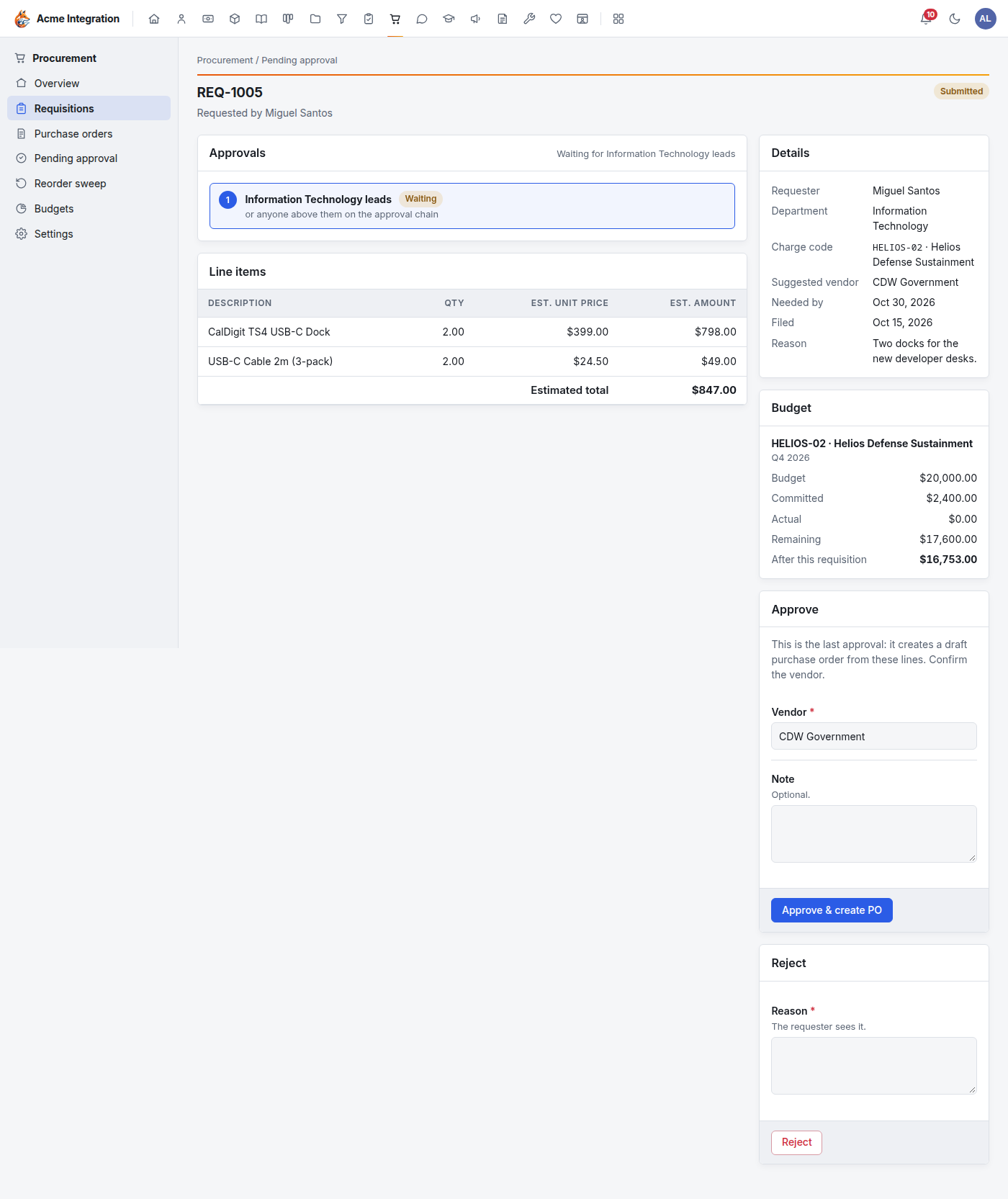Open the home icon in top navigation
This screenshot has width=1008, height=1199.
pyautogui.click(x=154, y=19)
